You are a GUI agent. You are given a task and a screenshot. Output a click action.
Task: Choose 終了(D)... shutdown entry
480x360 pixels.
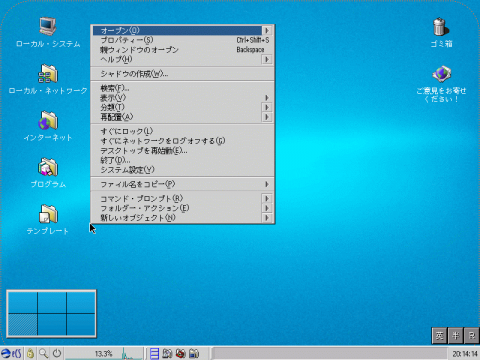pos(182,160)
